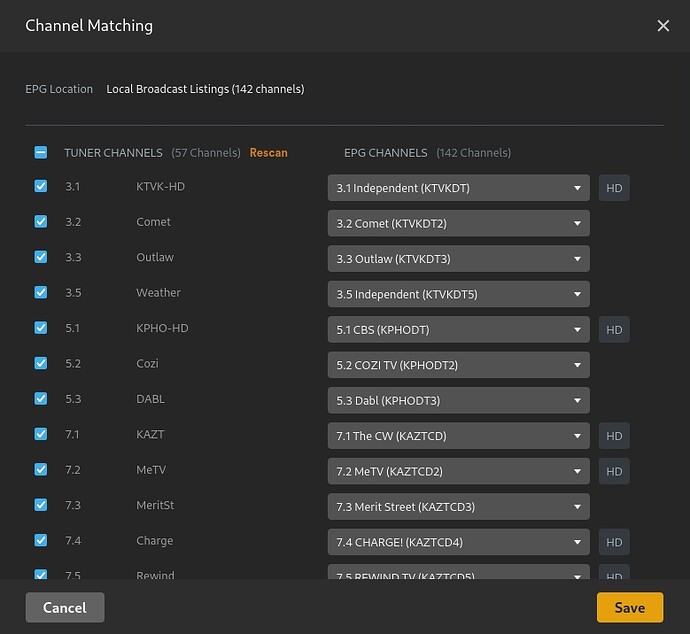Uncheck channel 7.3 MeritSt
Screen dimensions: 690x634
coord(41,505)
